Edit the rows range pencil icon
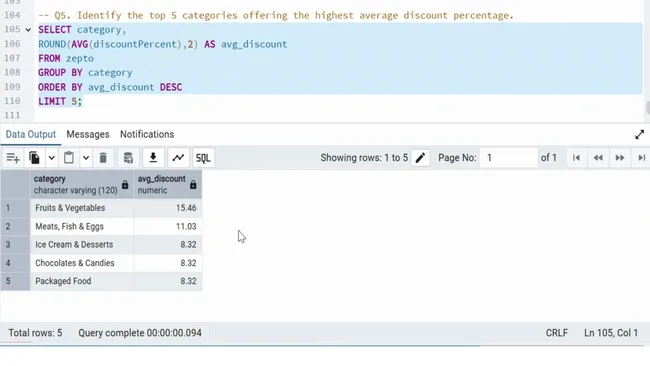The height and width of the screenshot is (366, 650). tap(420, 158)
